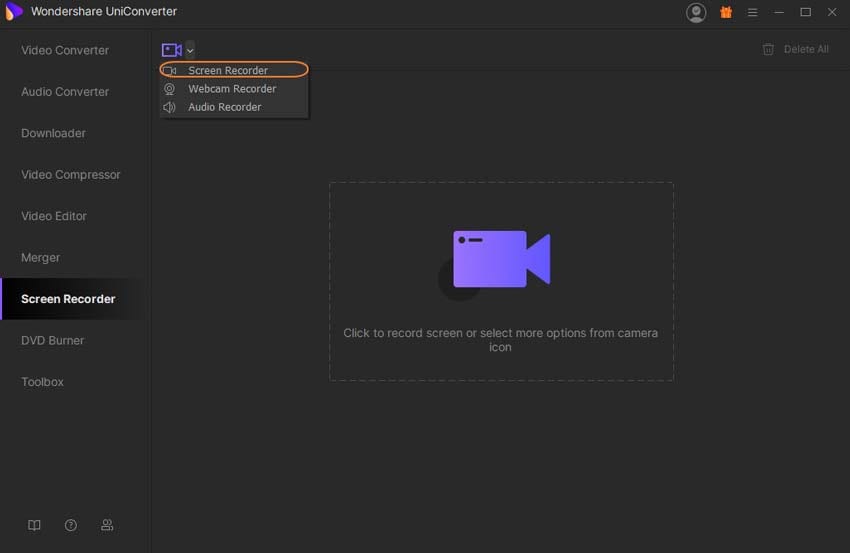Open the user guide book icon
The image size is (850, 553).
pos(34,525)
